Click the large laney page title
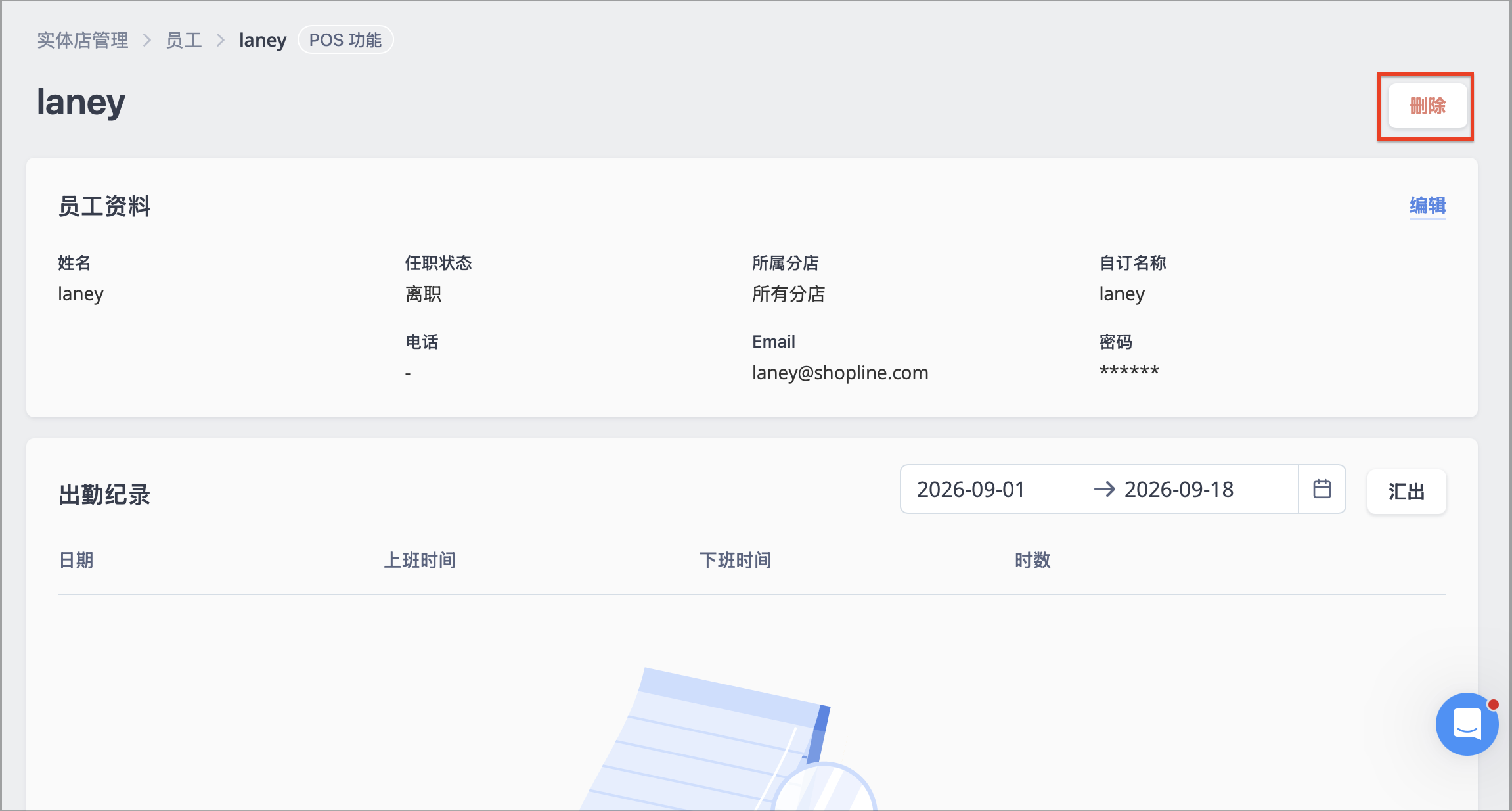 (81, 103)
